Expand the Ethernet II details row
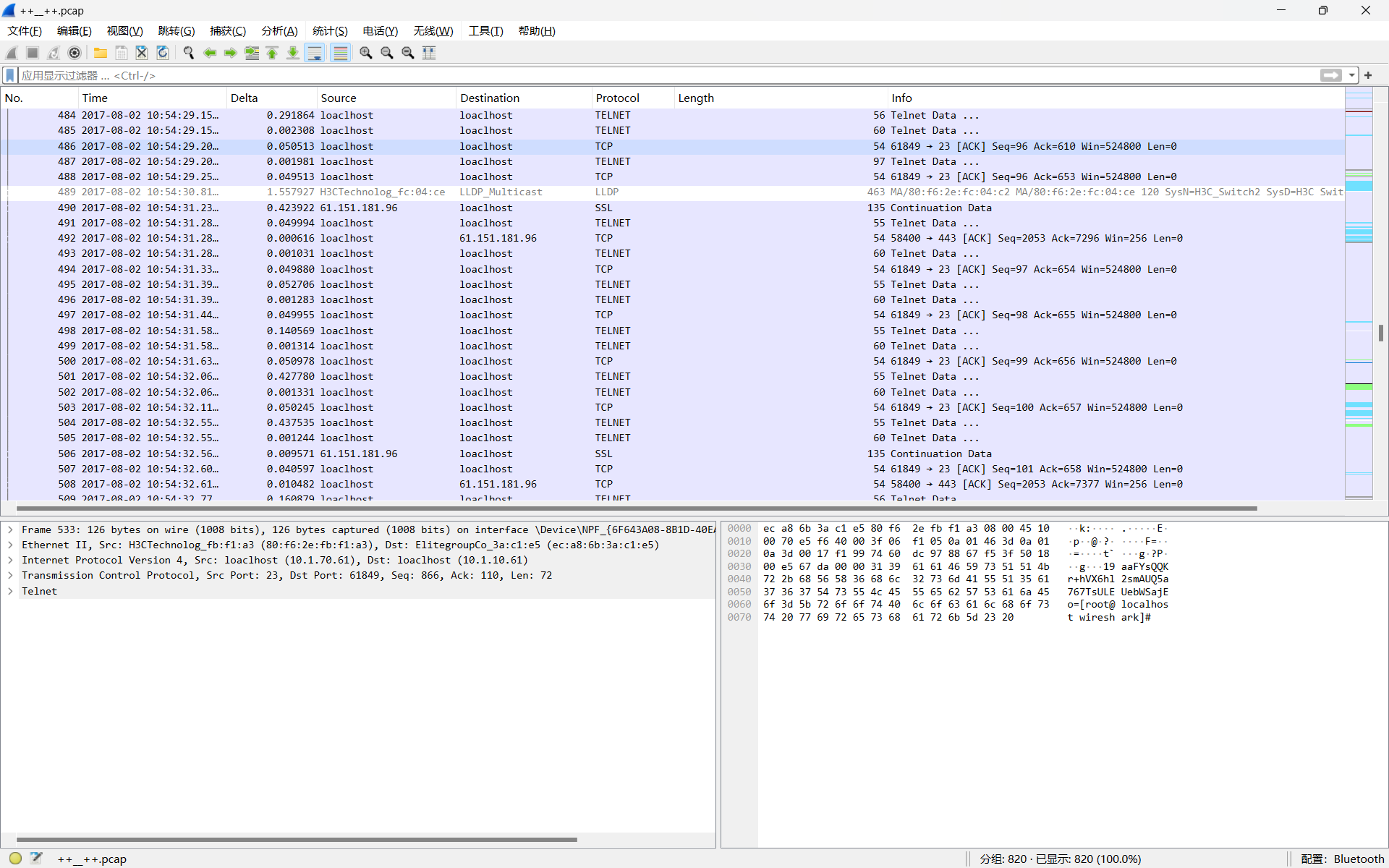This screenshot has width=1389, height=868. 11,545
